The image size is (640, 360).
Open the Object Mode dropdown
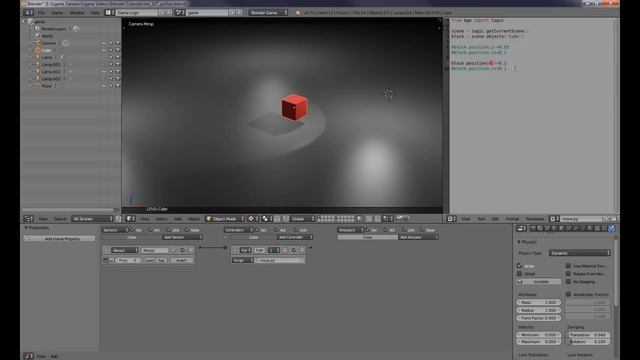225,219
